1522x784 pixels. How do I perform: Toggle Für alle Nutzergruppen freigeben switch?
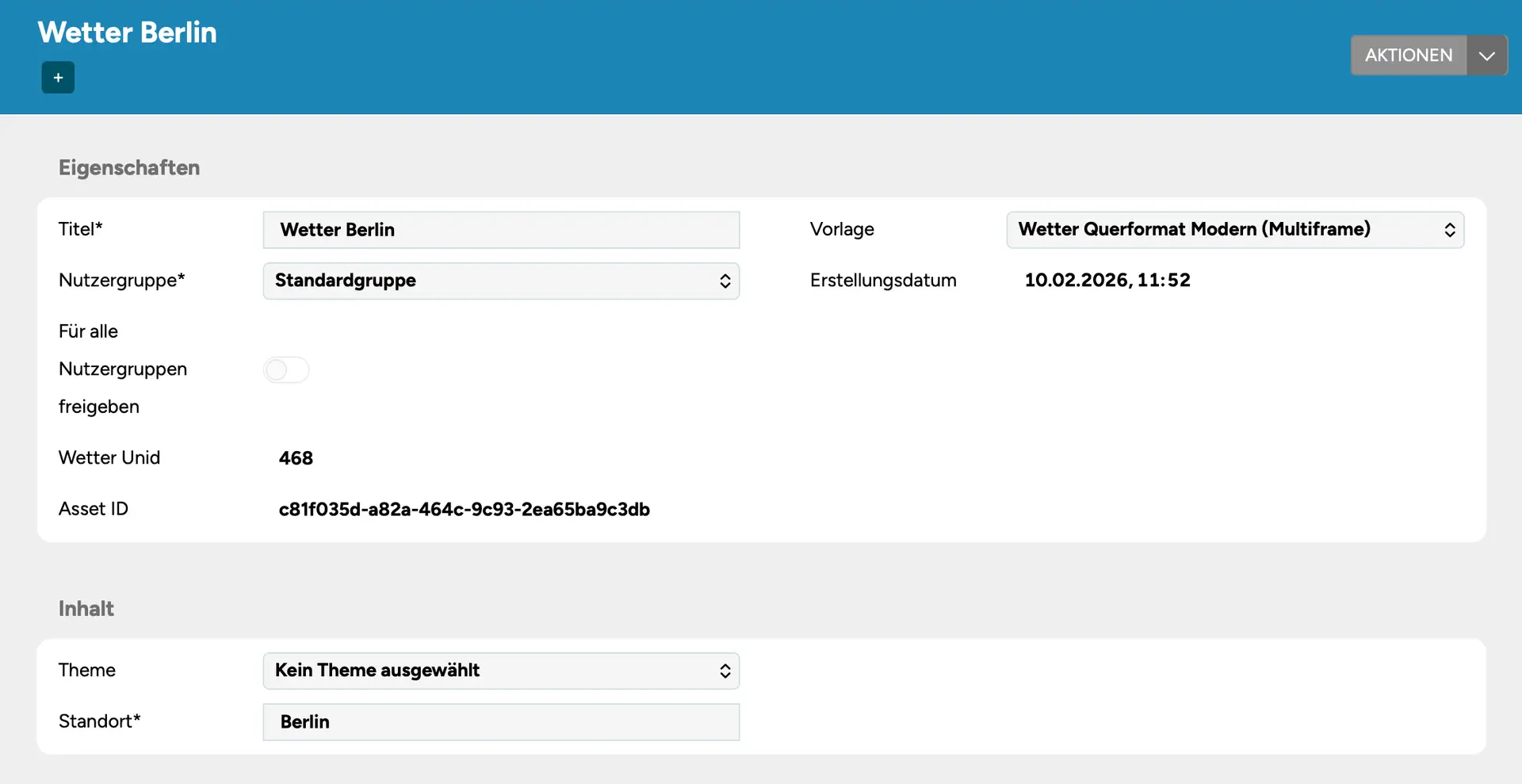click(286, 369)
